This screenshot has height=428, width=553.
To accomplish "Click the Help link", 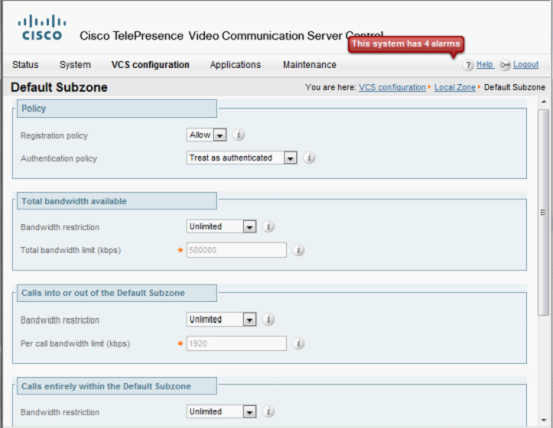I will (485, 65).
